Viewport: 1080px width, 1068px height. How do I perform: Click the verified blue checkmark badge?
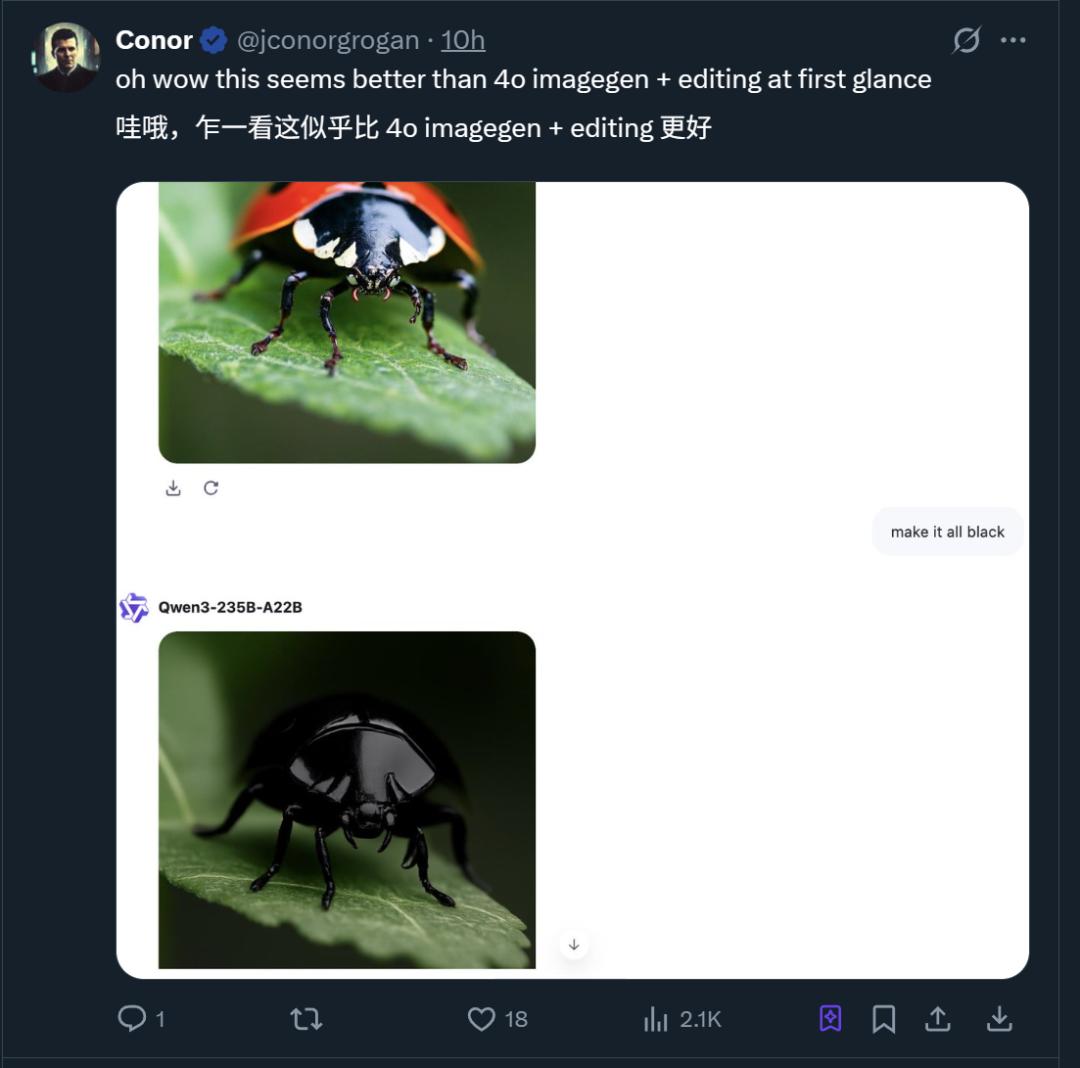tap(213, 40)
